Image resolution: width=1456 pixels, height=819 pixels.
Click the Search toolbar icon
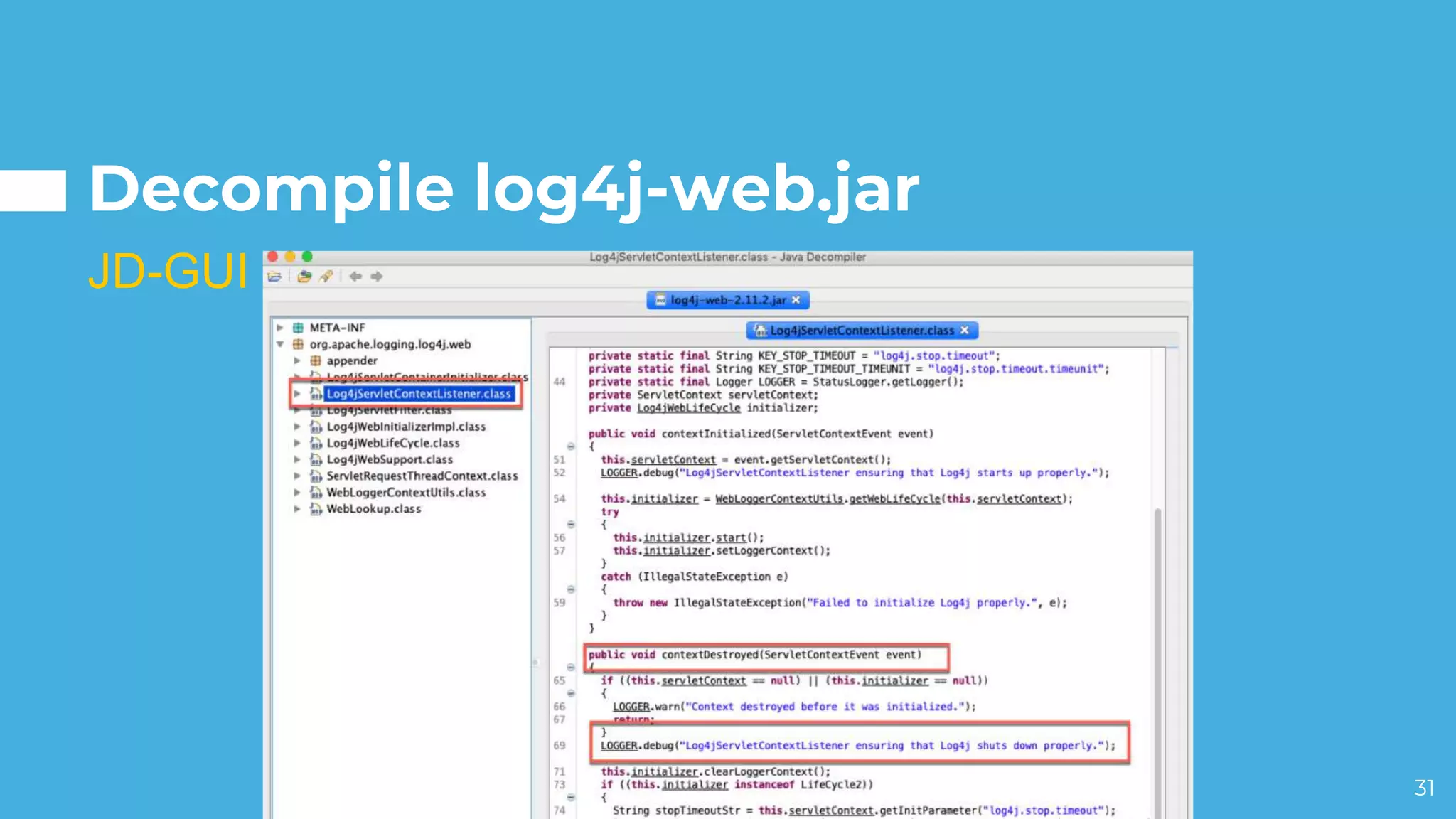tap(326, 277)
